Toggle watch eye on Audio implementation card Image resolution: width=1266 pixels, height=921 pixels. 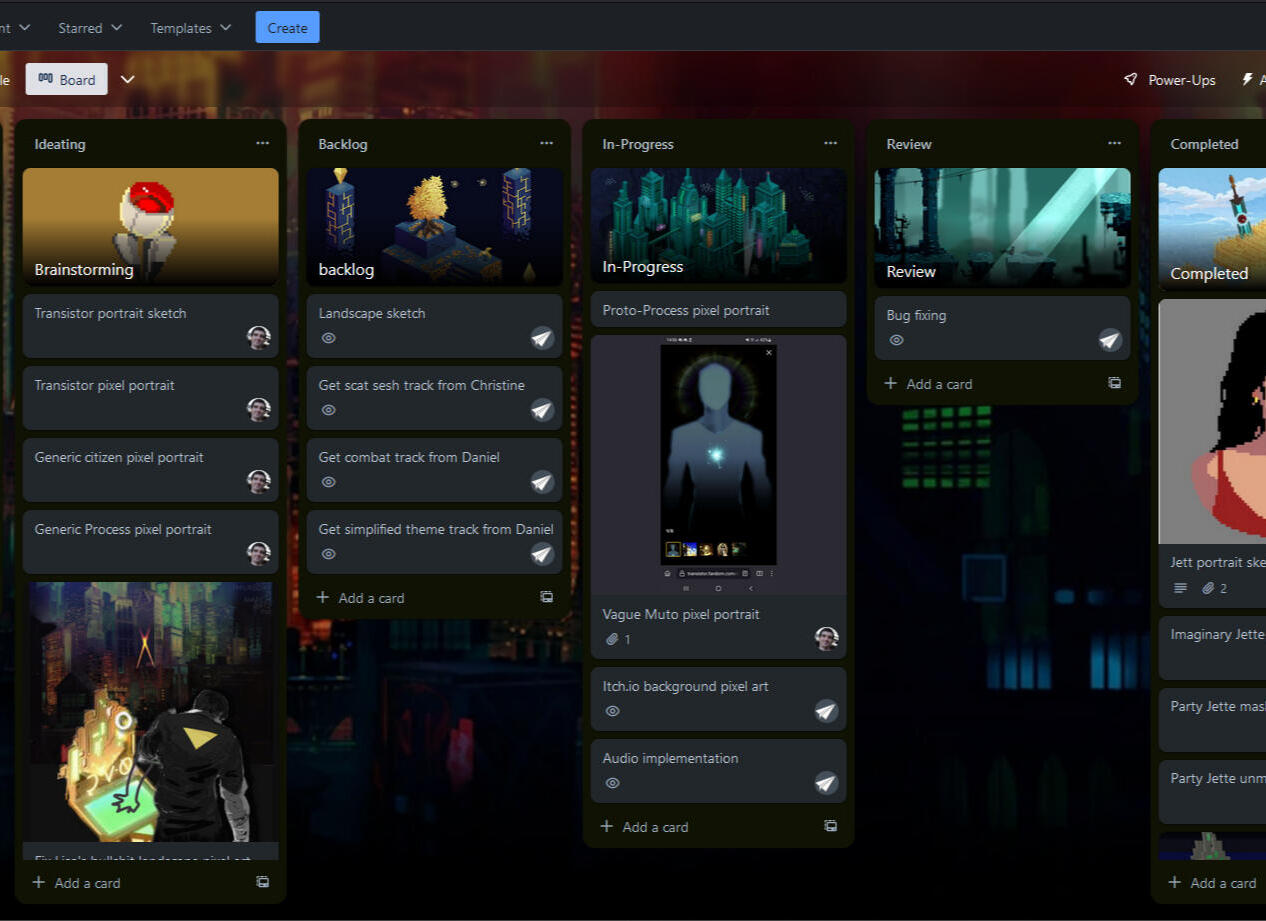tap(613, 783)
